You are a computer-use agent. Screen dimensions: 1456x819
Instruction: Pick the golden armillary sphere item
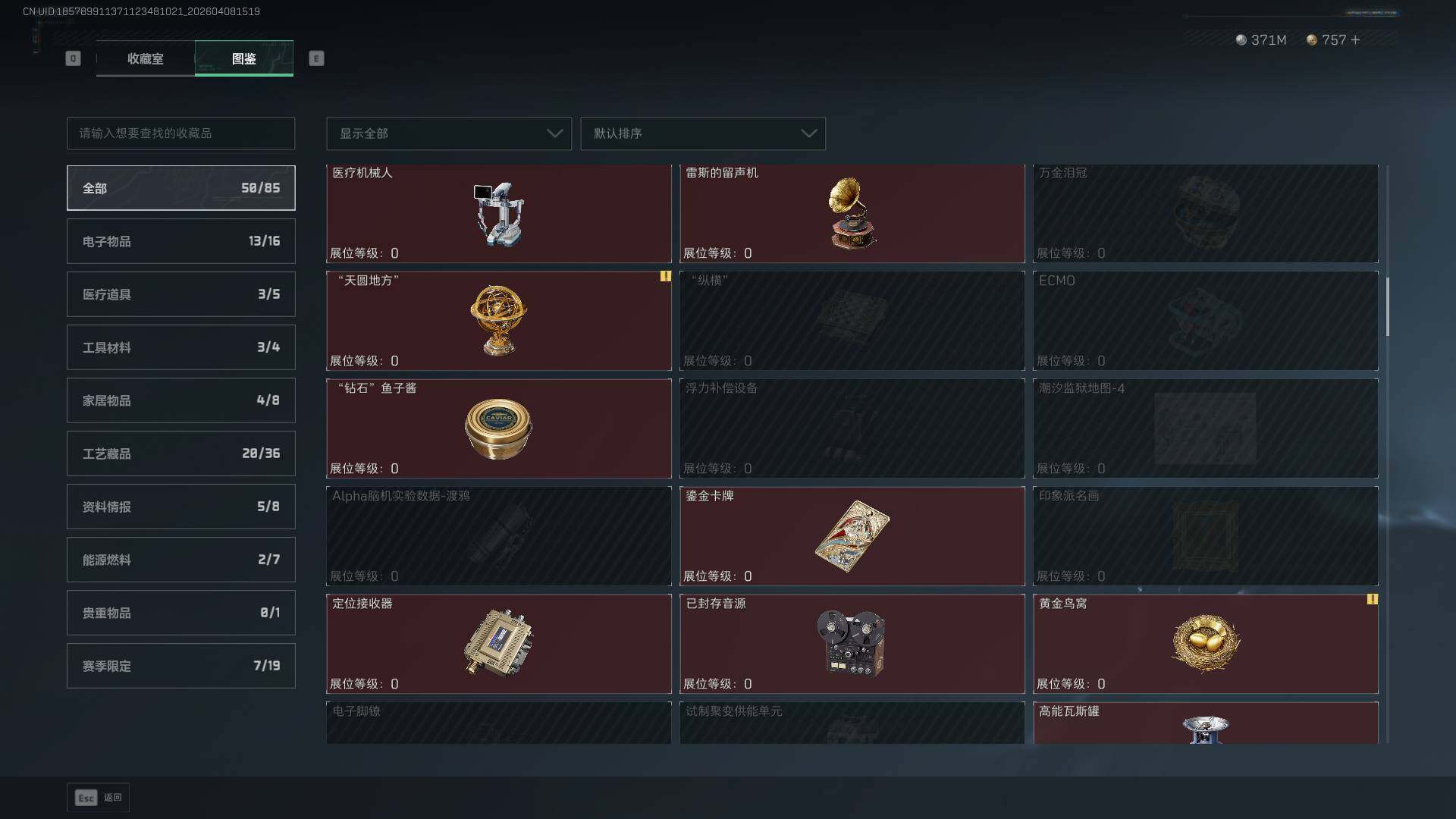pyautogui.click(x=498, y=320)
